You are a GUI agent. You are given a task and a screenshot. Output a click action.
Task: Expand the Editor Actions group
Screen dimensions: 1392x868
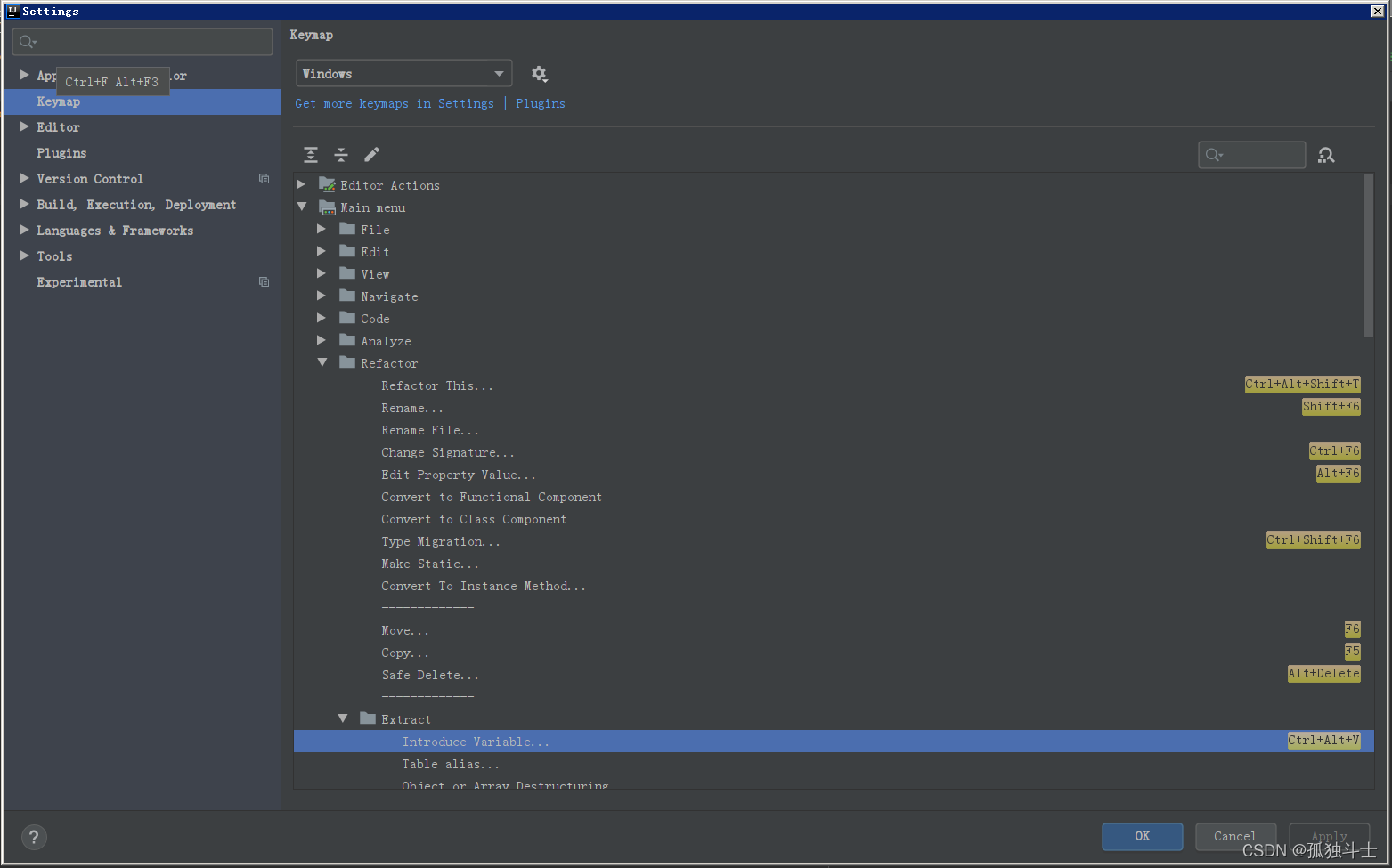coord(301,185)
